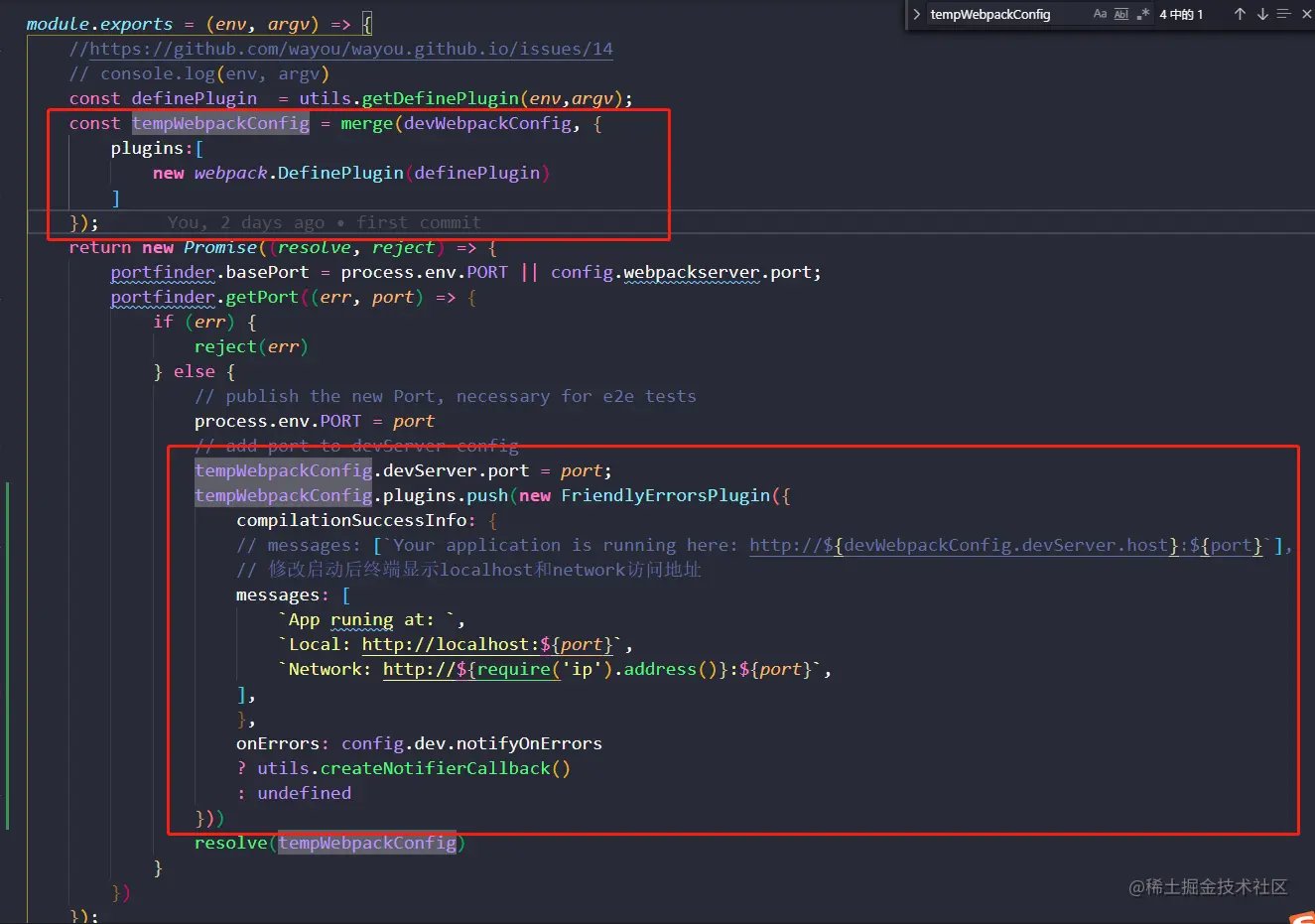Click the 'onErrors' property key
Image resolution: width=1315 pixels, height=924 pixels.
click(278, 743)
